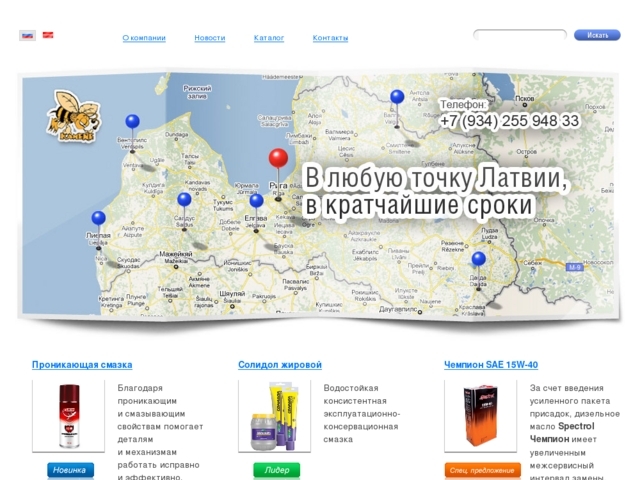Click the green Лидер badge
The width and height of the screenshot is (640, 480).
[x=277, y=470]
